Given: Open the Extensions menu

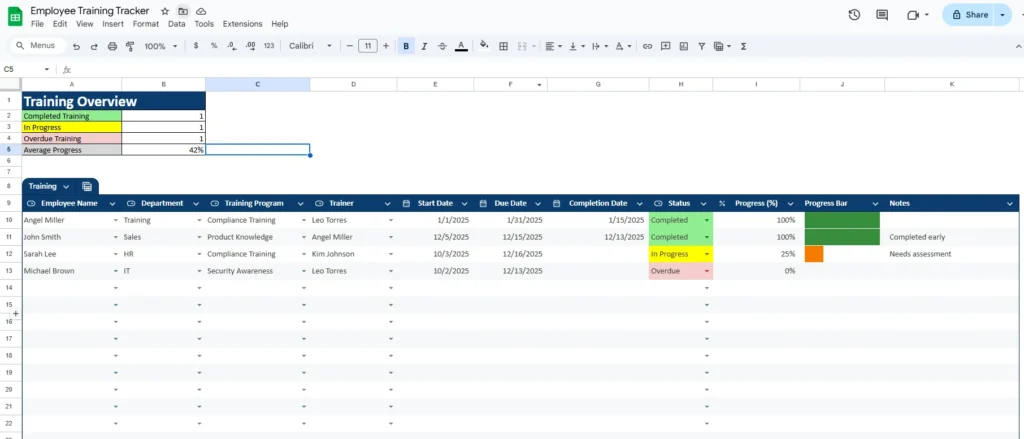Looking at the screenshot, I should pyautogui.click(x=242, y=24).
